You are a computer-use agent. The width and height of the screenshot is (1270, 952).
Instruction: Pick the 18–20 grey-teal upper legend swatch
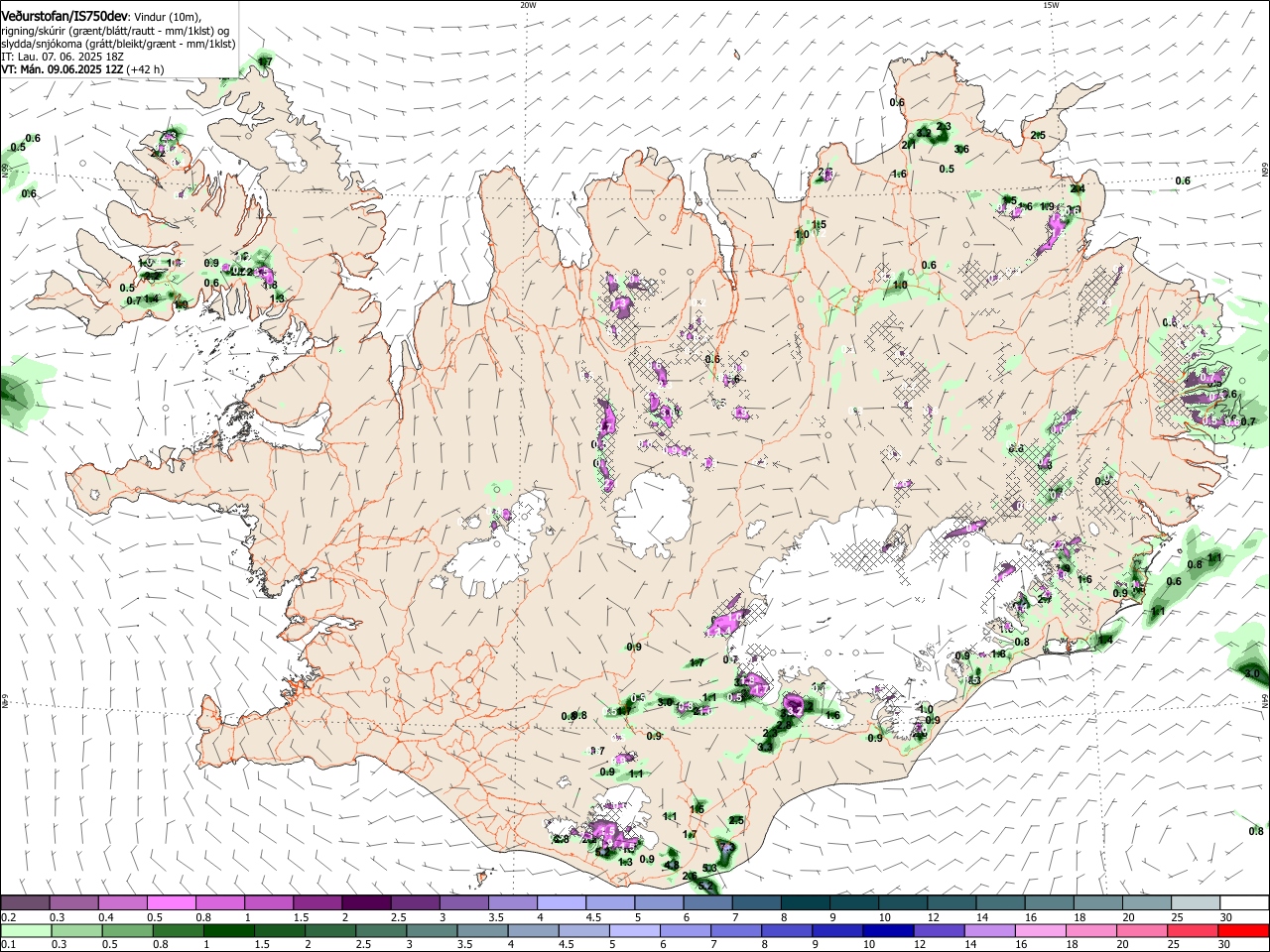(x=1098, y=903)
